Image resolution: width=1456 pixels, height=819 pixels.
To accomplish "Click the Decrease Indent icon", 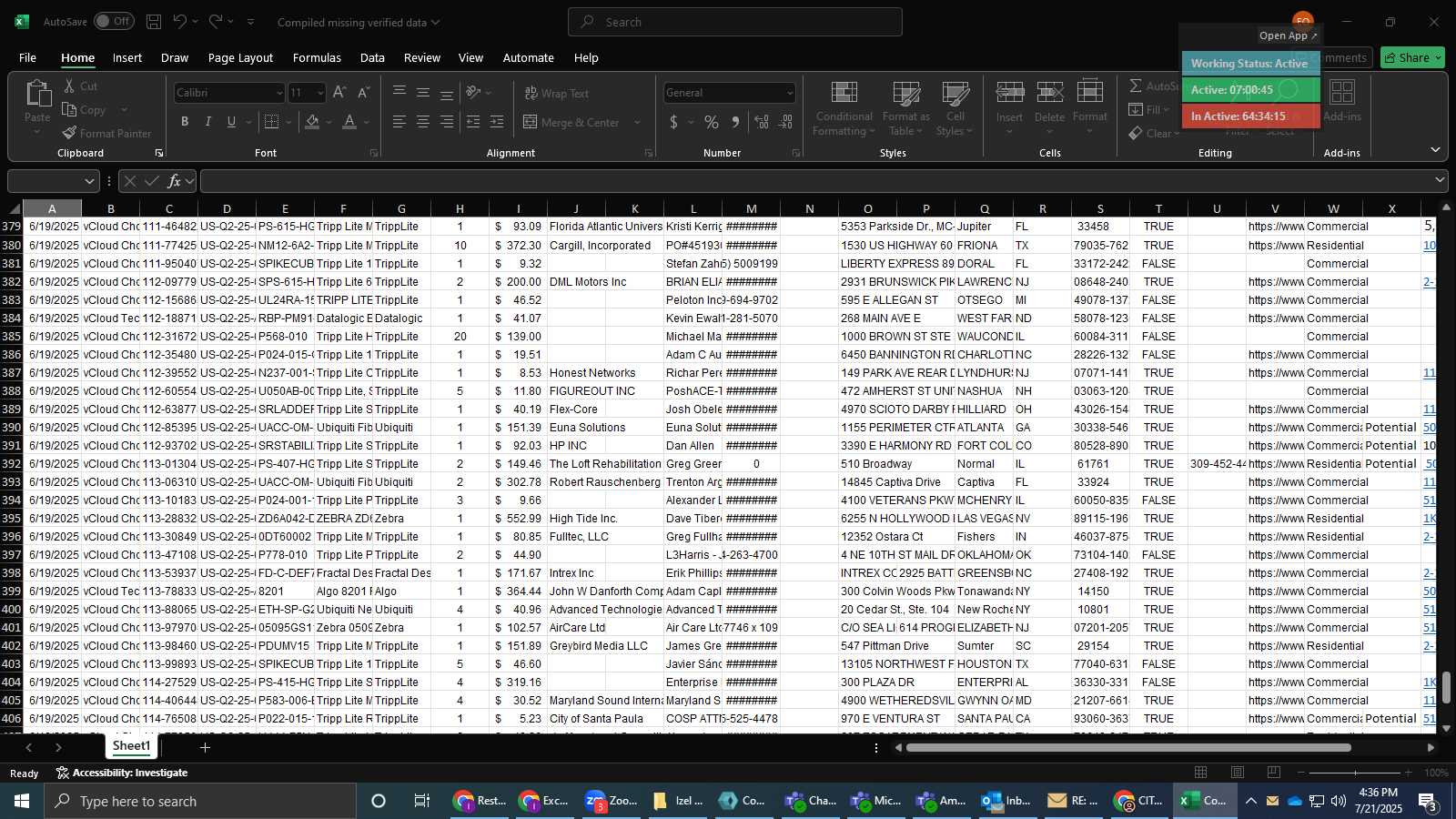I will click(473, 122).
